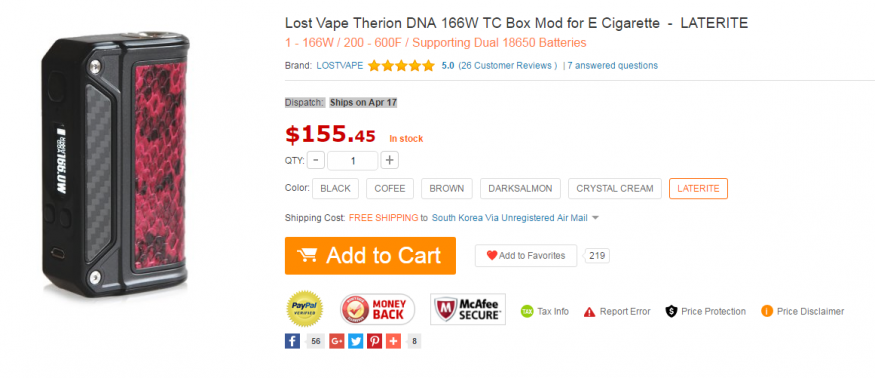This screenshot has height=378, width=875.
Task: Share via Google Plus icon
Action: [x=336, y=341]
